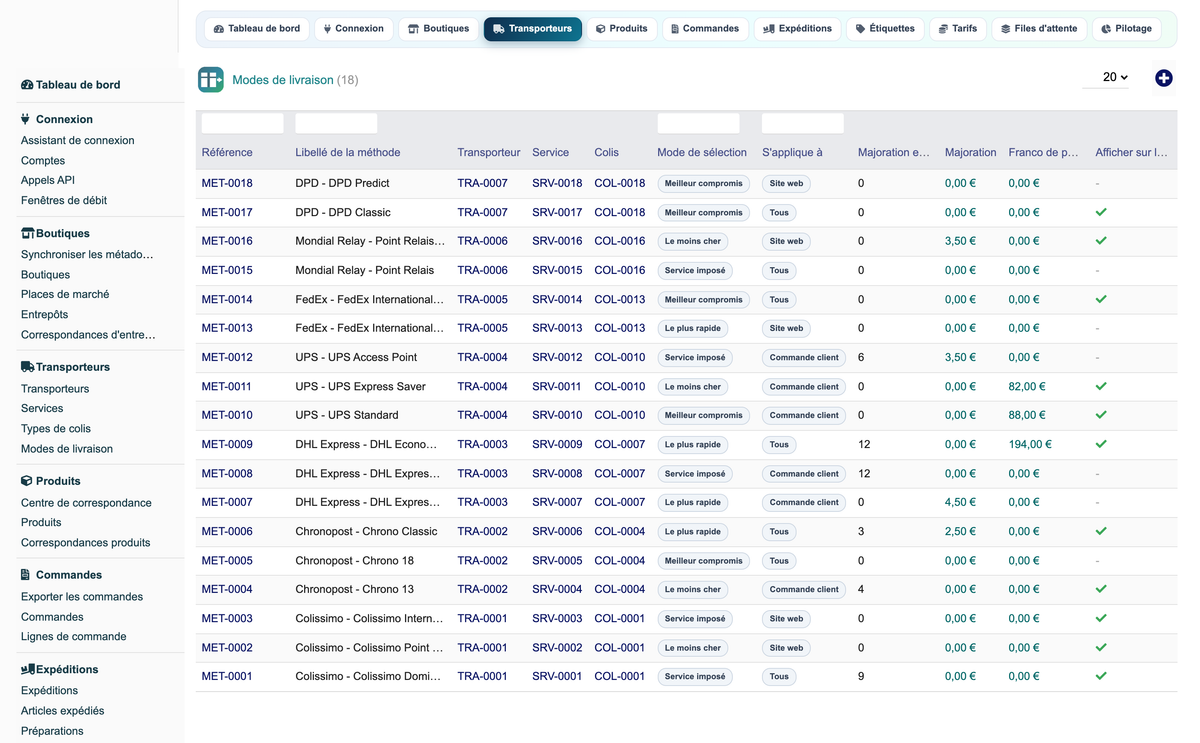Focus the filter field above Libellé de la méthode
The width and height of the screenshot is (1200, 743).
(336, 123)
